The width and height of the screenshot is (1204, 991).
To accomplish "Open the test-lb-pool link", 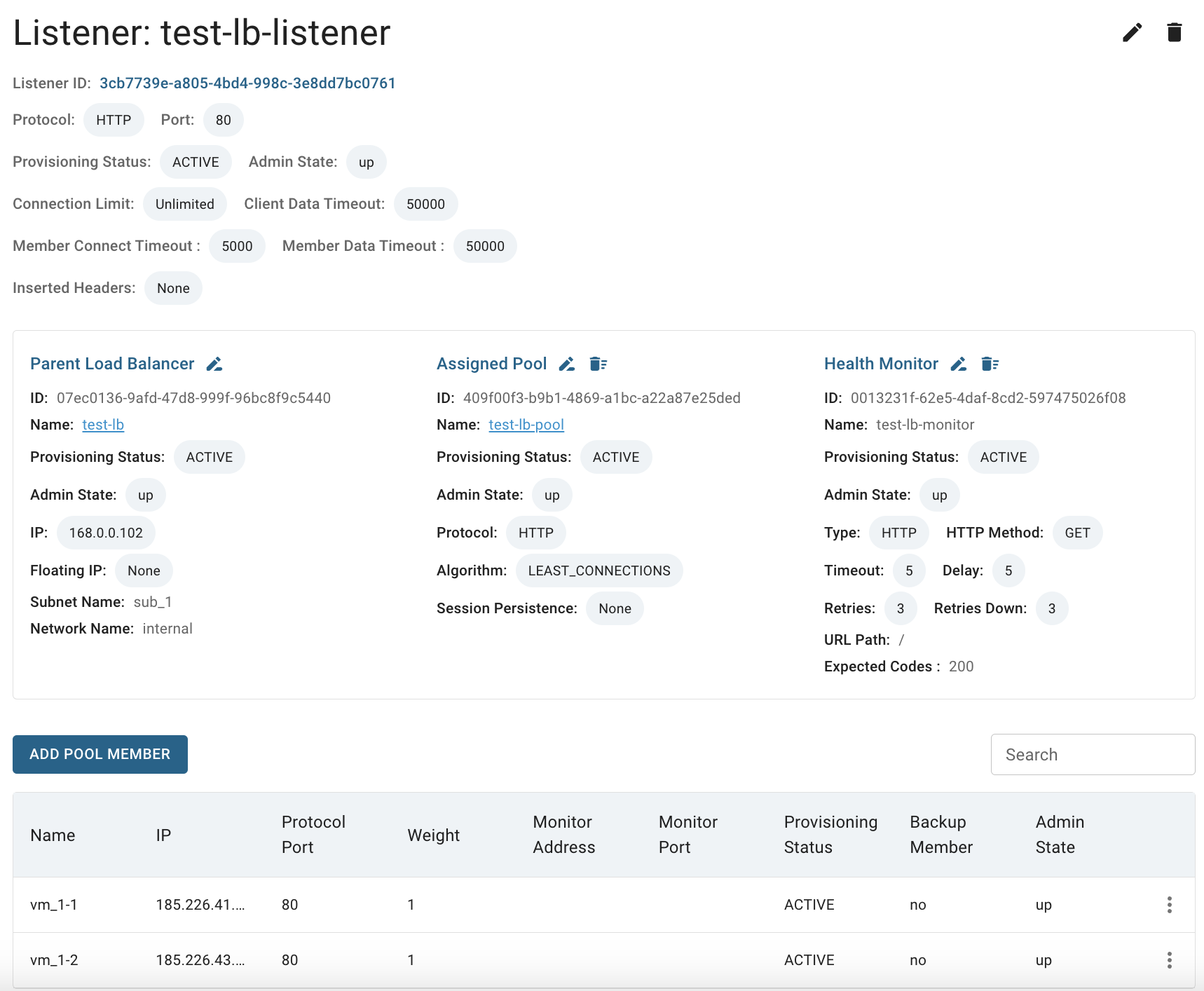I will (526, 425).
